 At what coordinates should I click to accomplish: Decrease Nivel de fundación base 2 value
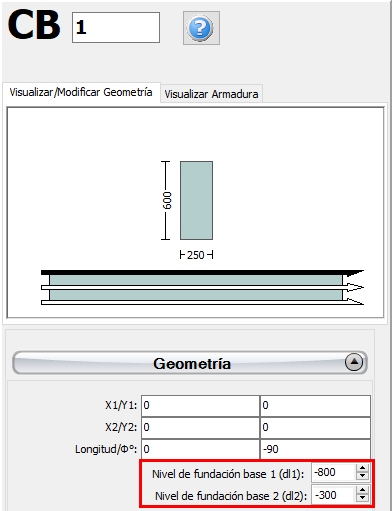[x=362, y=499]
